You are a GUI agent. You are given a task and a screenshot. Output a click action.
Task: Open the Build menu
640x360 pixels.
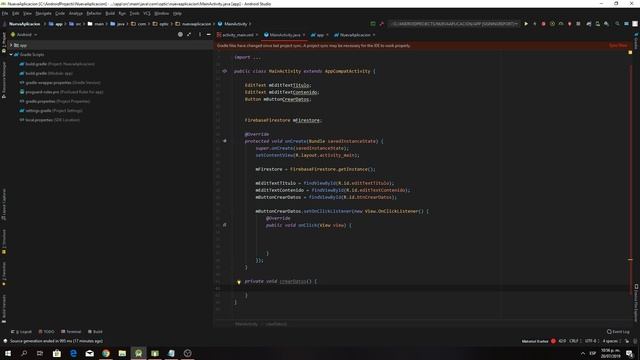[110, 13]
